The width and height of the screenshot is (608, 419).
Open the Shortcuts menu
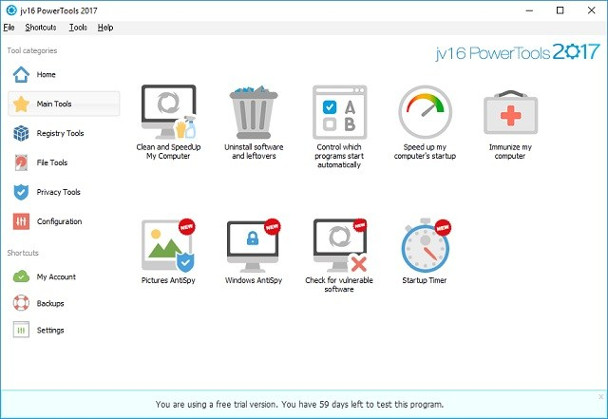(41, 28)
